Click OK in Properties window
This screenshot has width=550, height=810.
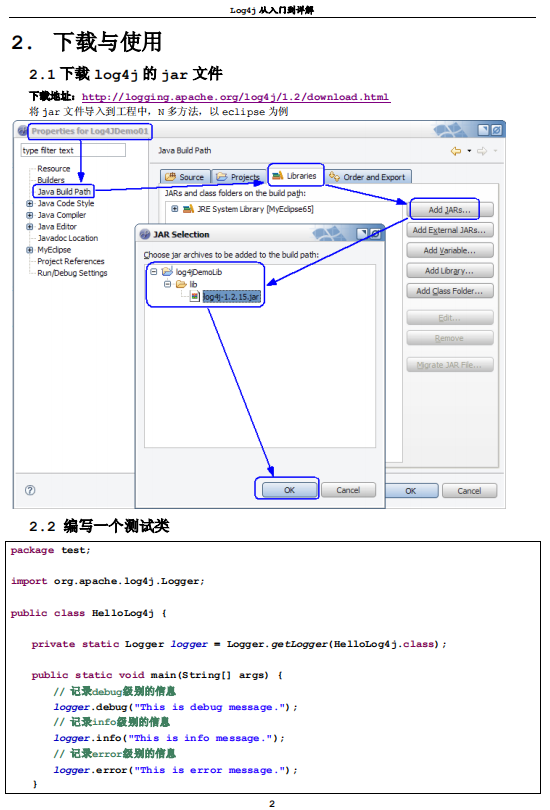click(x=411, y=491)
